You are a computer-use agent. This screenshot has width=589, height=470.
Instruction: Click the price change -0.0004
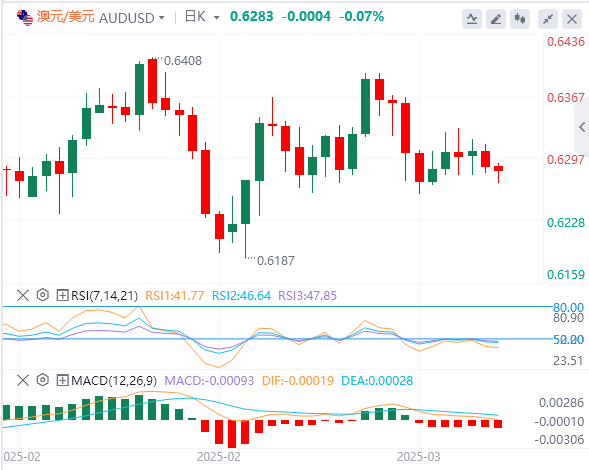(307, 17)
